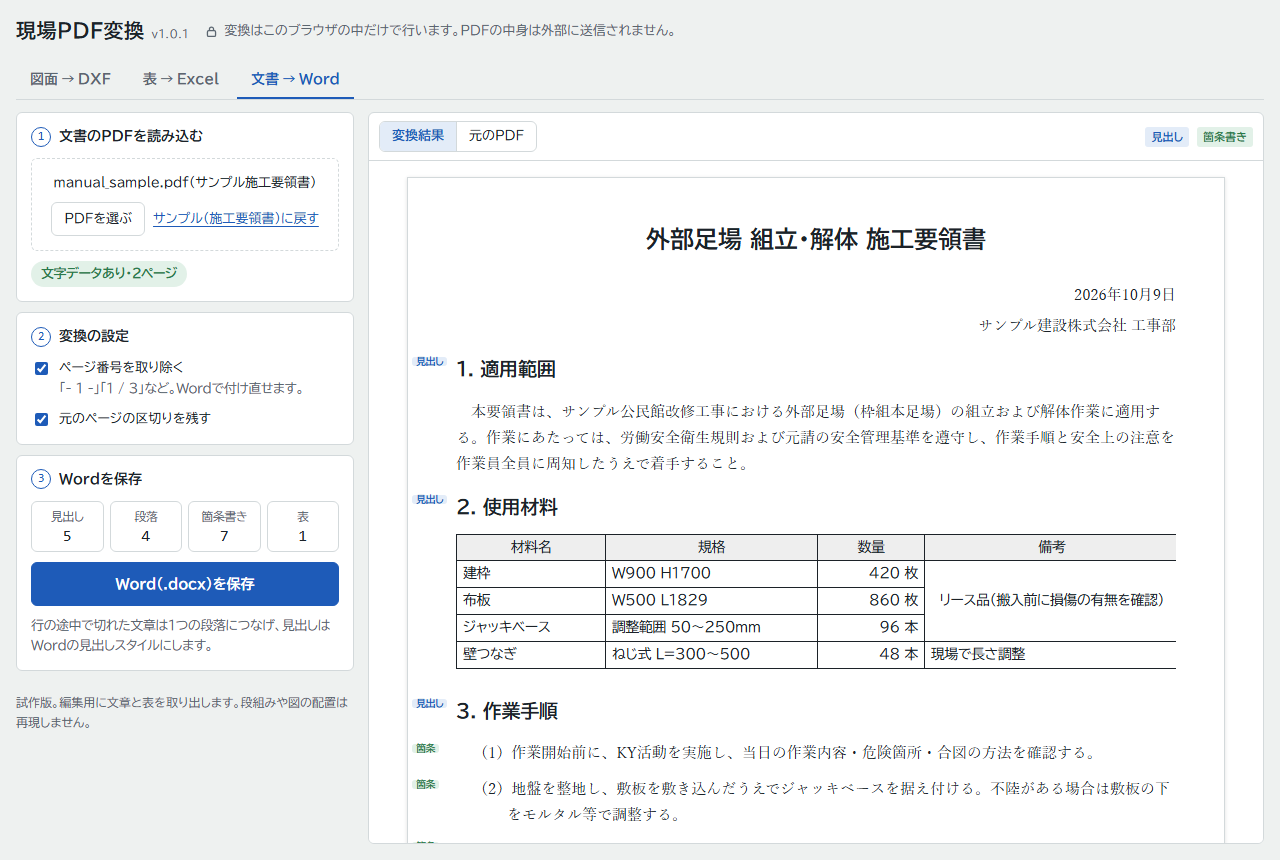This screenshot has height=860, width=1280.
Task: Click the step 2 circle number badge
Action: coord(41,336)
